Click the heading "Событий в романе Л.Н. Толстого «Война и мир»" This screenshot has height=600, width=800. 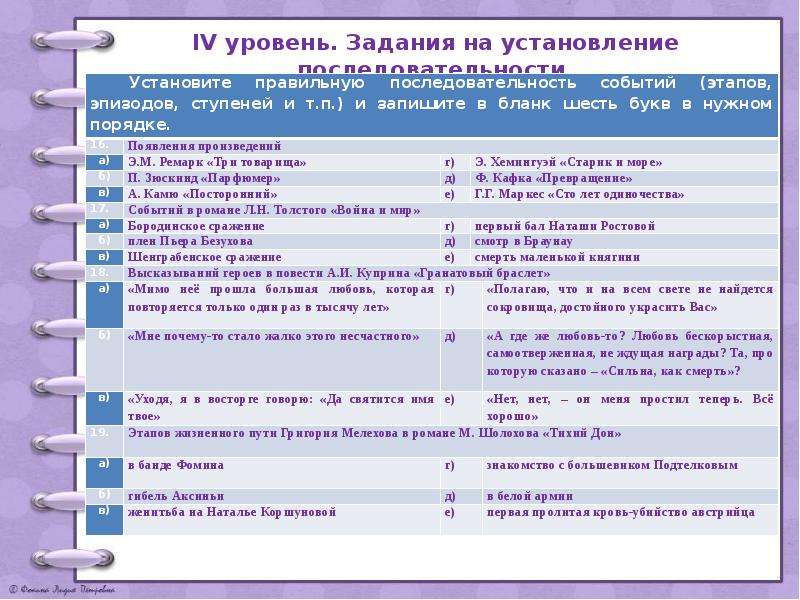(274, 210)
